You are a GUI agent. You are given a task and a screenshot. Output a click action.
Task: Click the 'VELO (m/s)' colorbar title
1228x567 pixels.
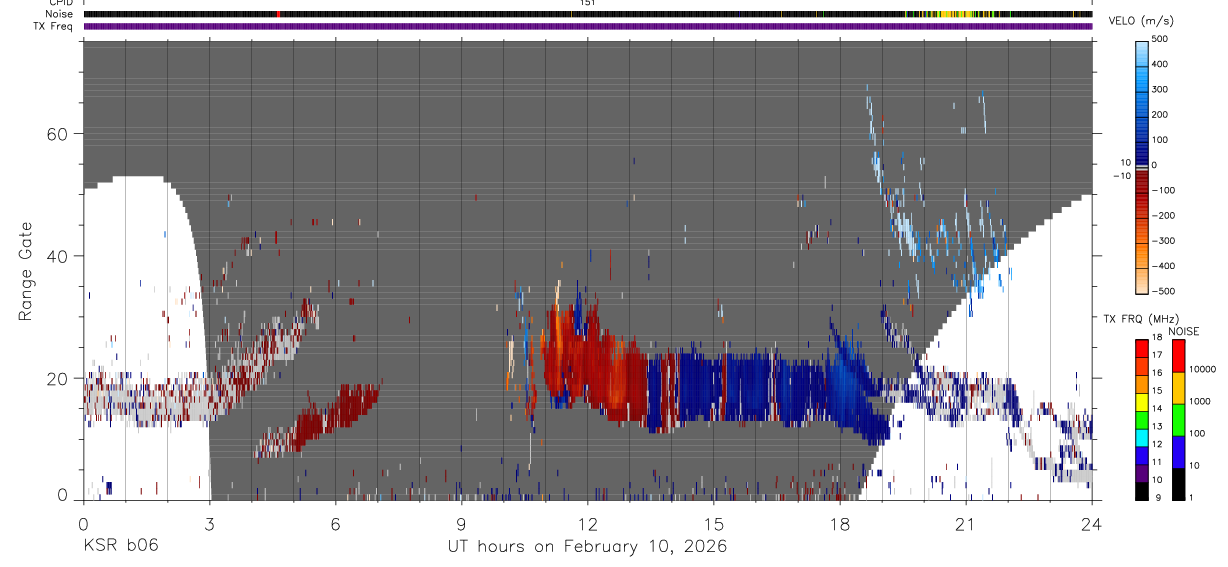pyautogui.click(x=1143, y=21)
